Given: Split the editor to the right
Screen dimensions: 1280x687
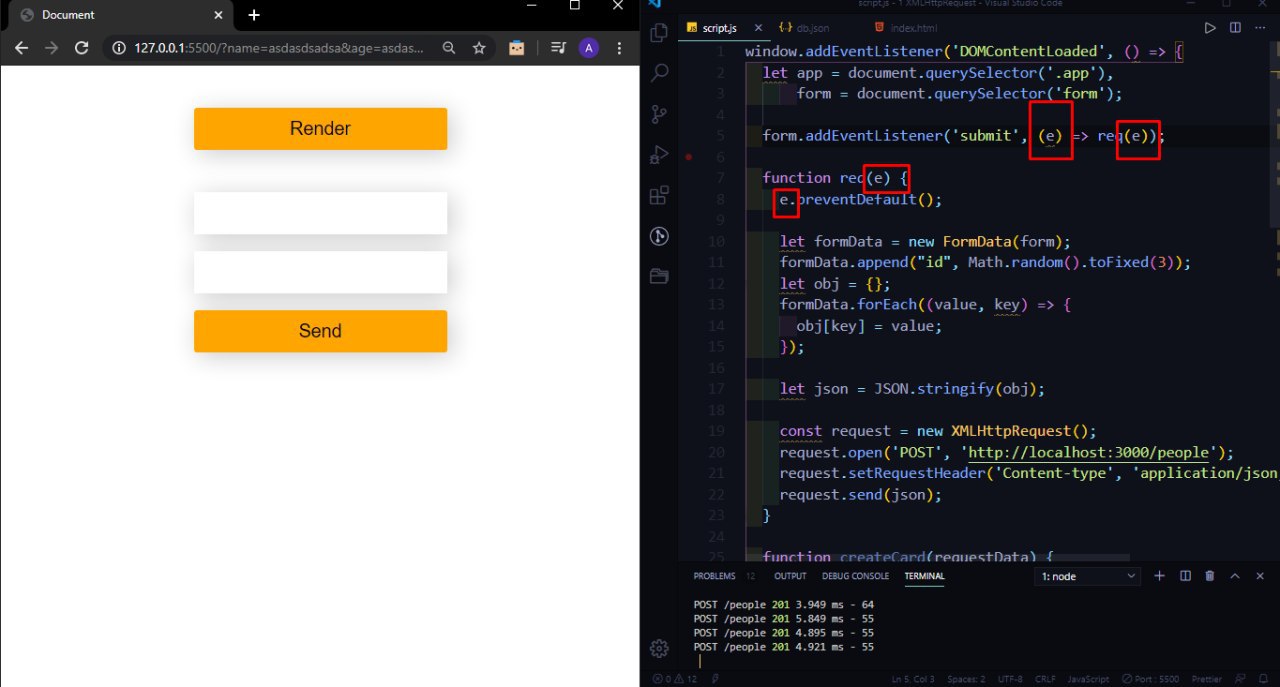Looking at the screenshot, I should pos(1235,28).
